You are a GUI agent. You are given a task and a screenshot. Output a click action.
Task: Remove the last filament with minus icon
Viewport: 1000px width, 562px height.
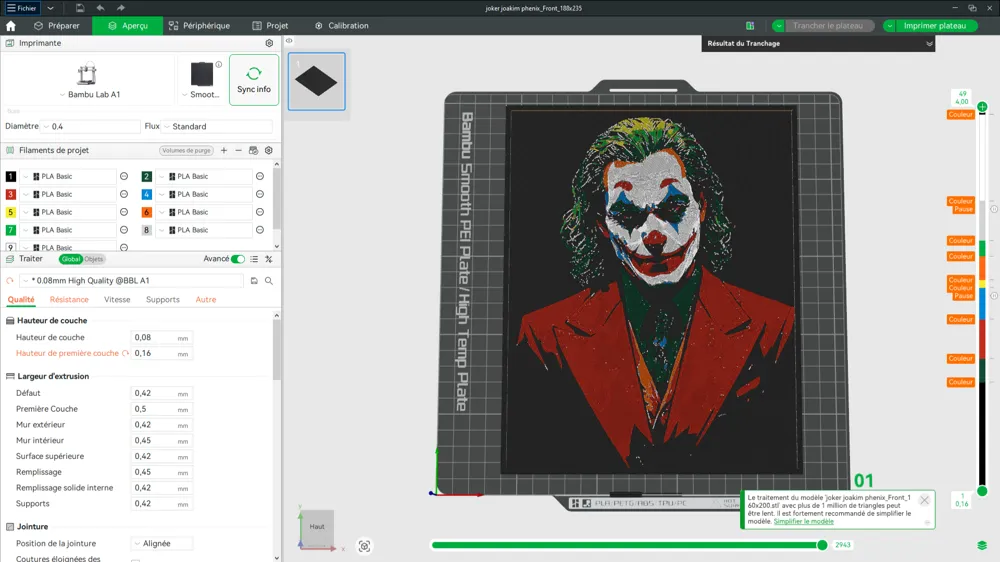coord(239,151)
